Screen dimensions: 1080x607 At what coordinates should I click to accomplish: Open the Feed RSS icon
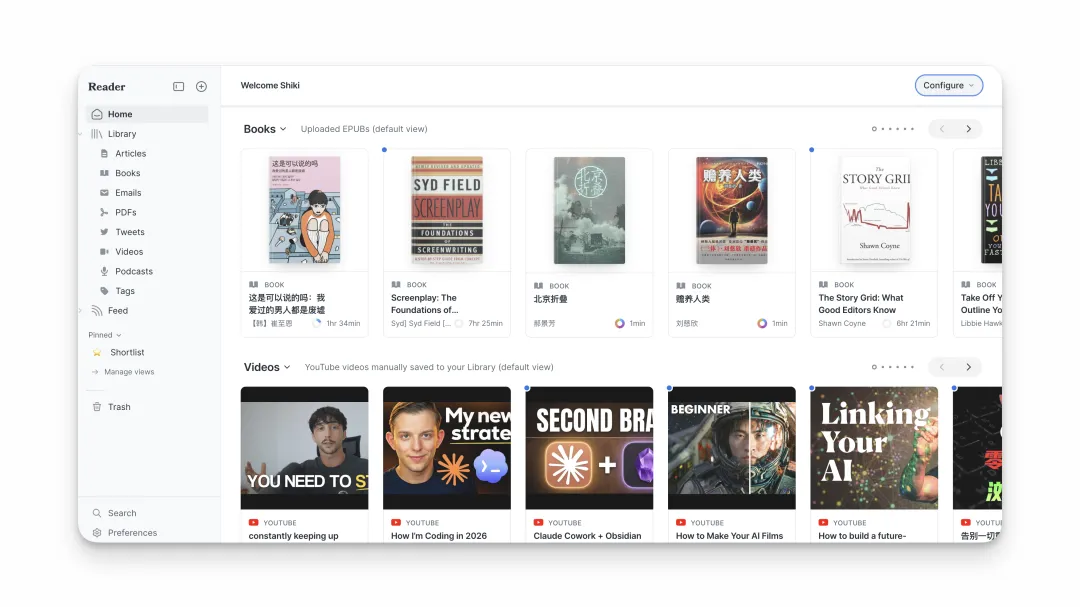(x=97, y=311)
